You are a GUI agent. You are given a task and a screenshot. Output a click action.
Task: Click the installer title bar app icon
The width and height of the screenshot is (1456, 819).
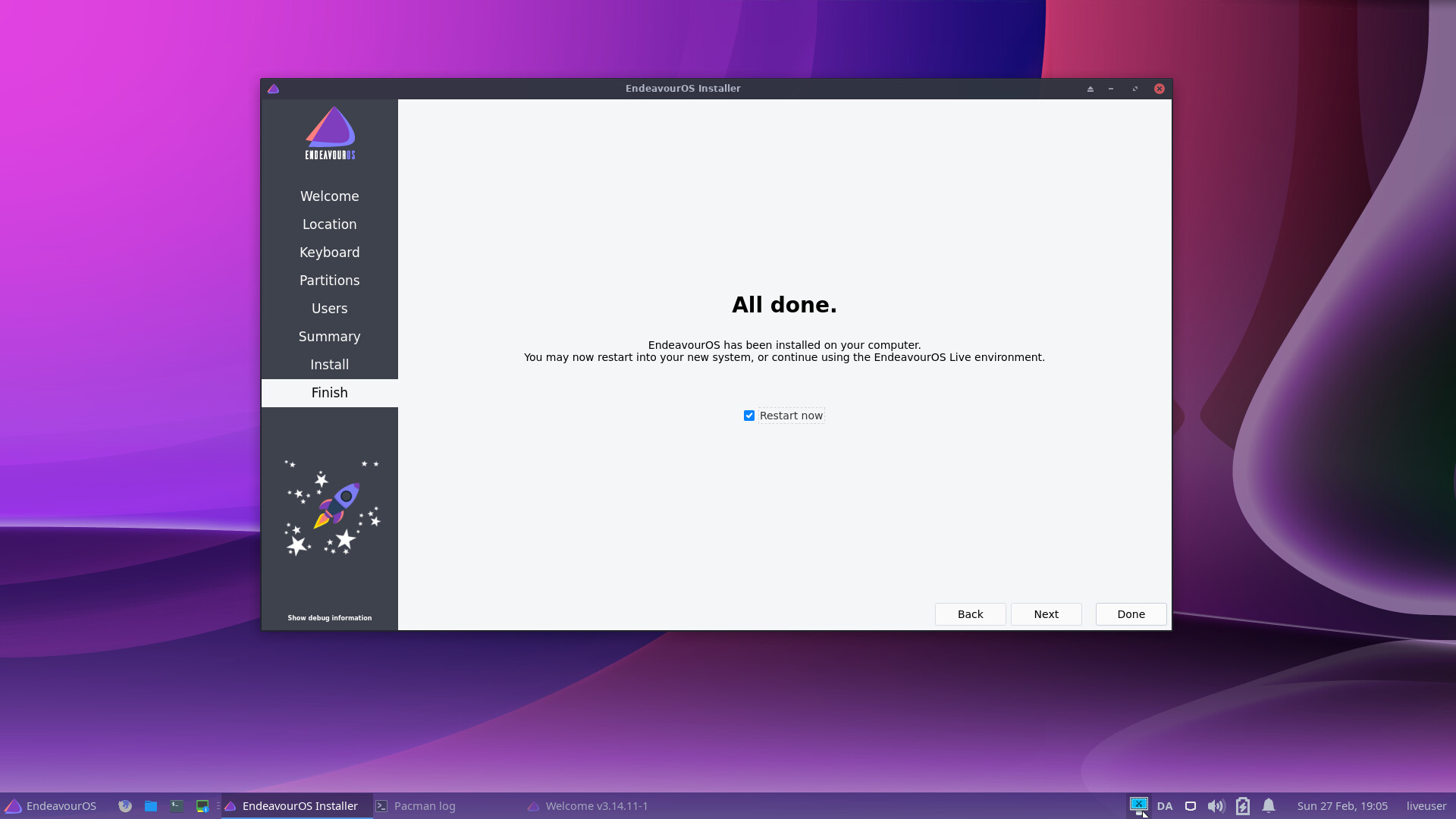pos(274,89)
